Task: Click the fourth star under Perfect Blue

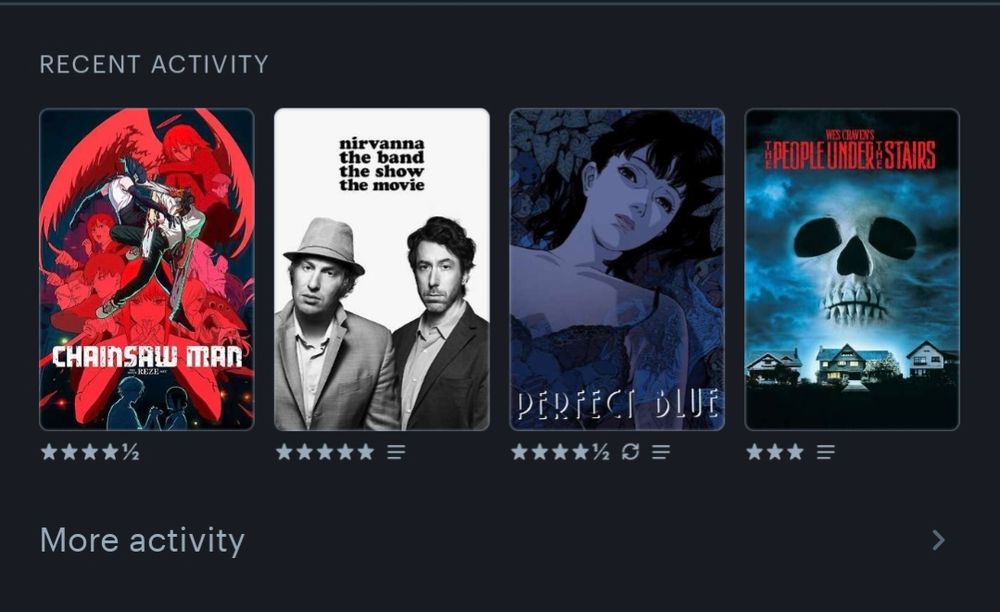Action: (x=580, y=452)
